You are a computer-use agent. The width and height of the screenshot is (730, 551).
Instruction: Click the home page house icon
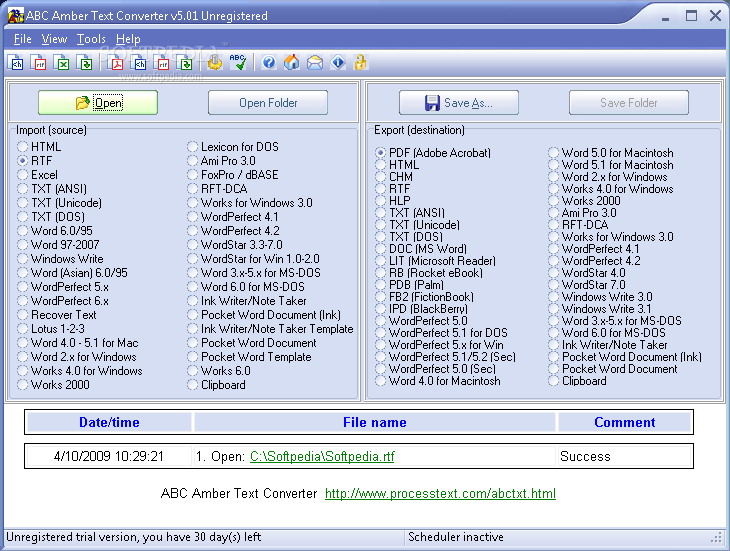[292, 62]
